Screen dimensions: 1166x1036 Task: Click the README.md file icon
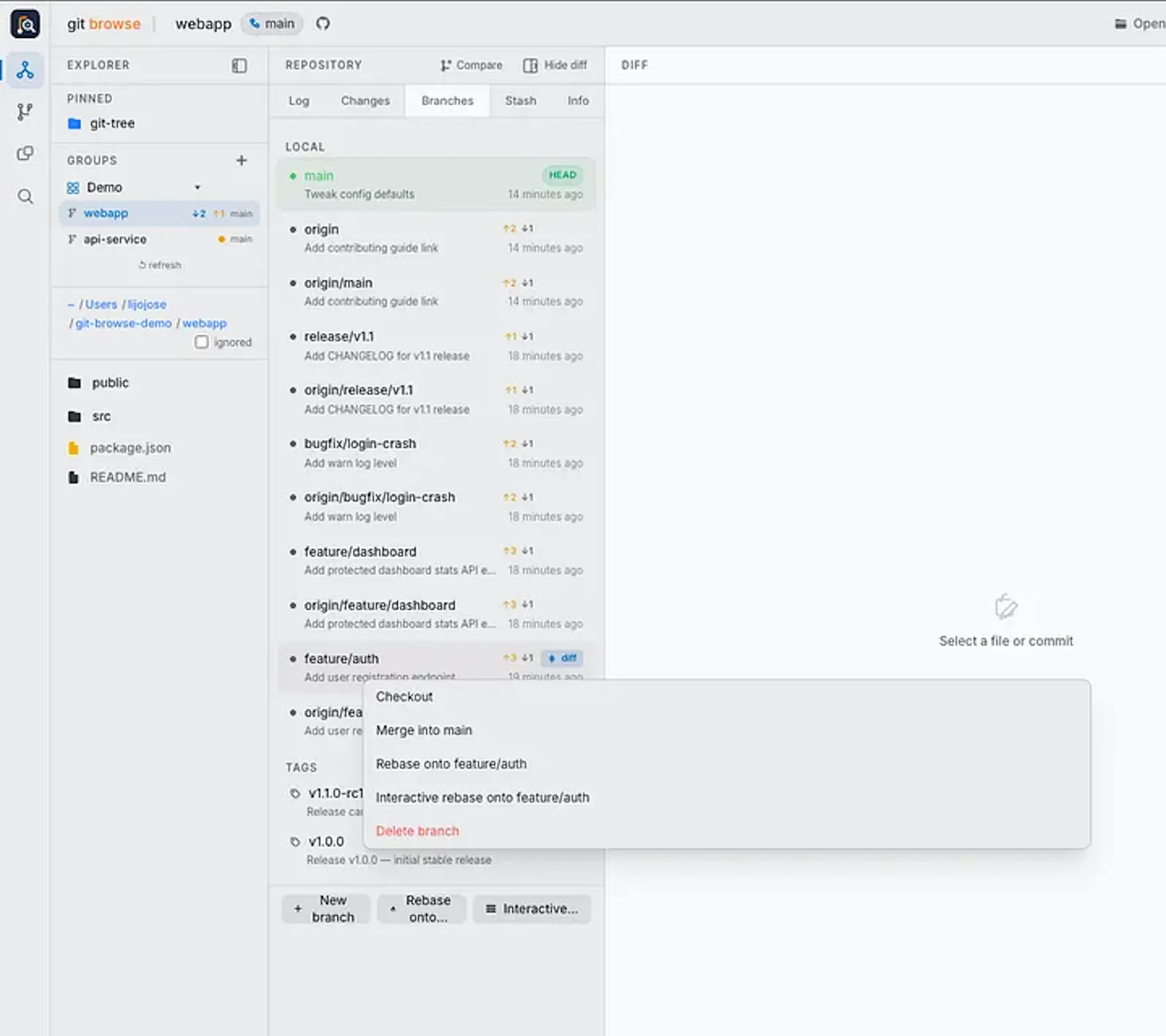[x=73, y=477]
